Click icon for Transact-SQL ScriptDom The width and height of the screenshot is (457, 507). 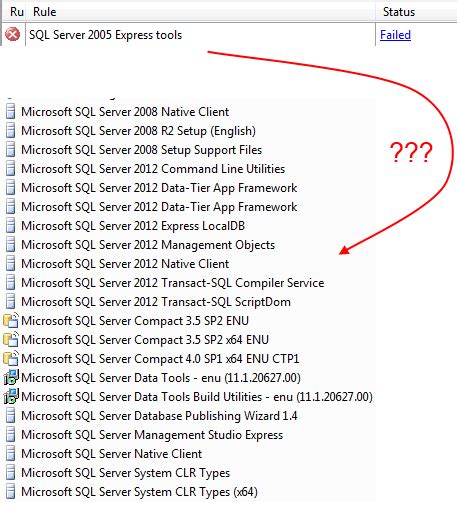11,301
